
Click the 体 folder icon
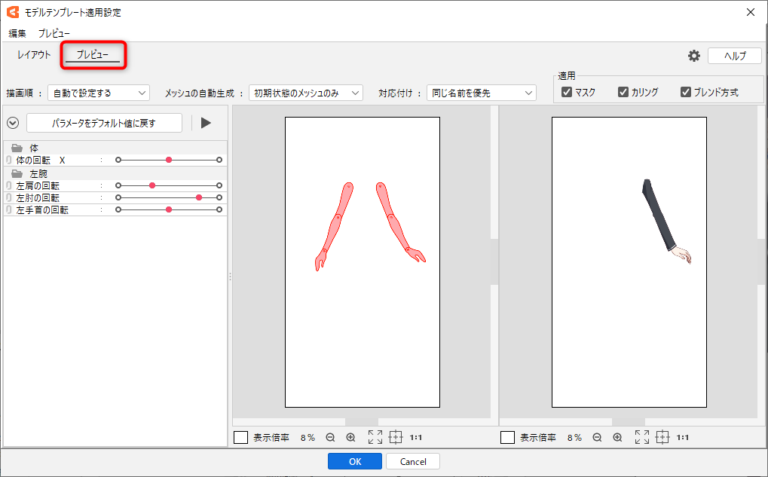[x=17, y=148]
